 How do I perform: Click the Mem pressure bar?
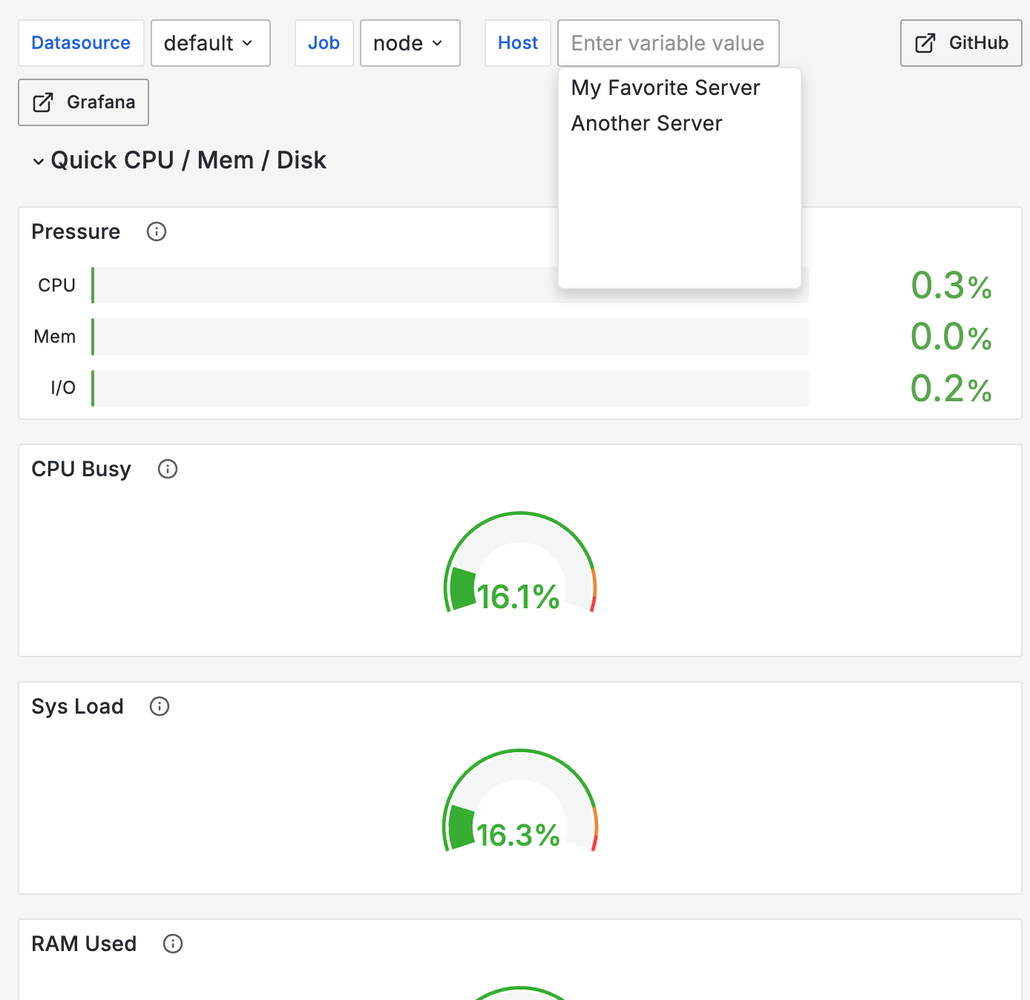tap(450, 336)
